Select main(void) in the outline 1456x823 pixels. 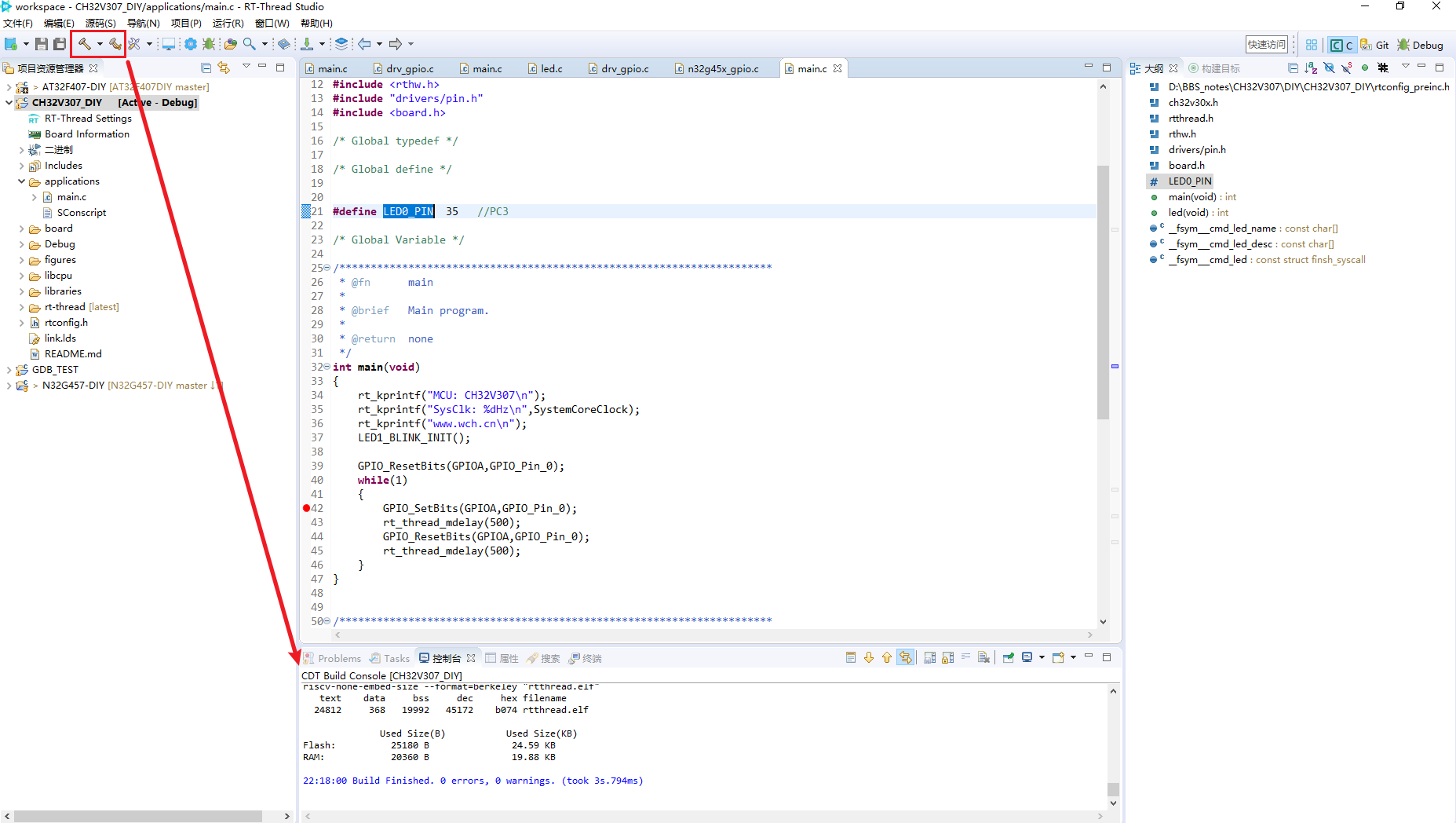click(x=1192, y=196)
